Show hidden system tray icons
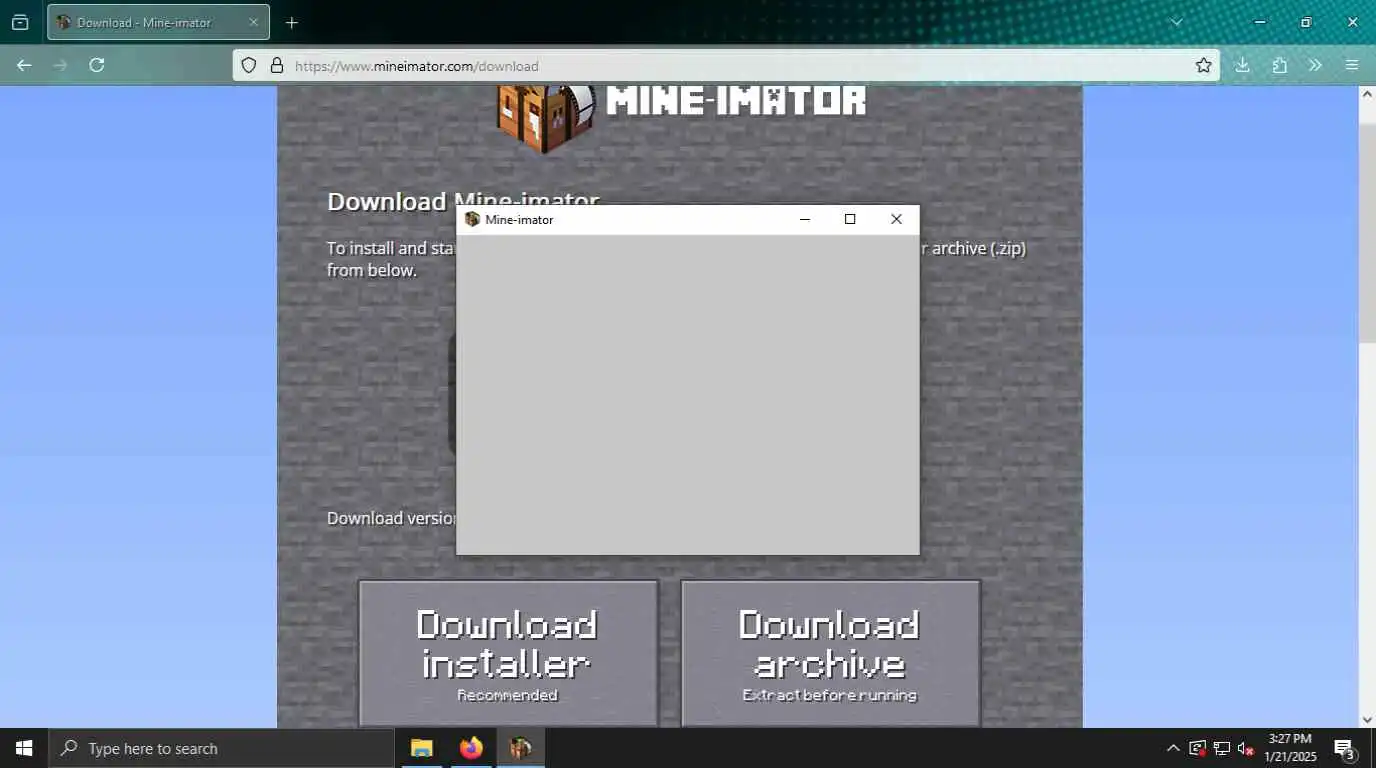The image size is (1376, 768). click(x=1173, y=748)
